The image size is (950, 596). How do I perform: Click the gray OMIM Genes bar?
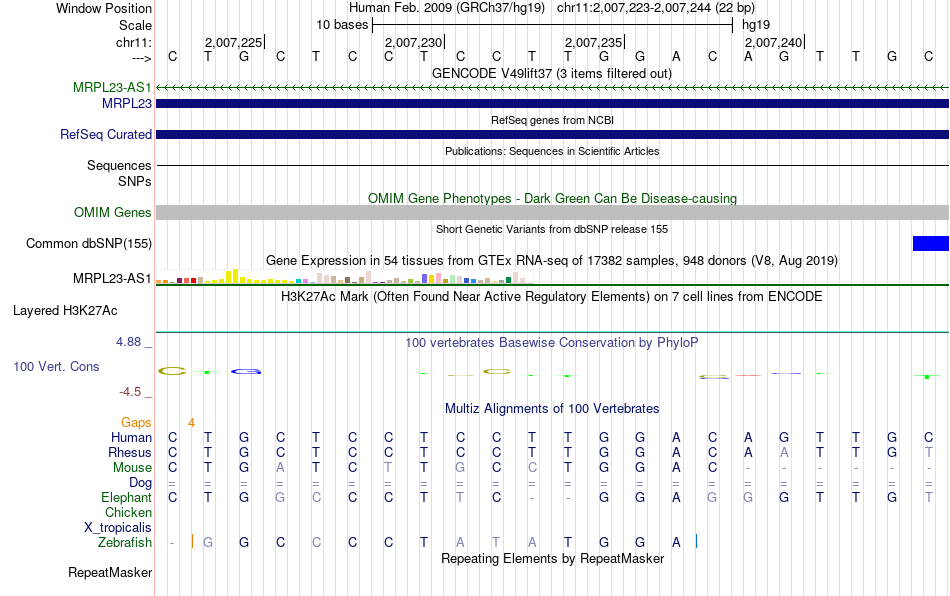(x=552, y=213)
